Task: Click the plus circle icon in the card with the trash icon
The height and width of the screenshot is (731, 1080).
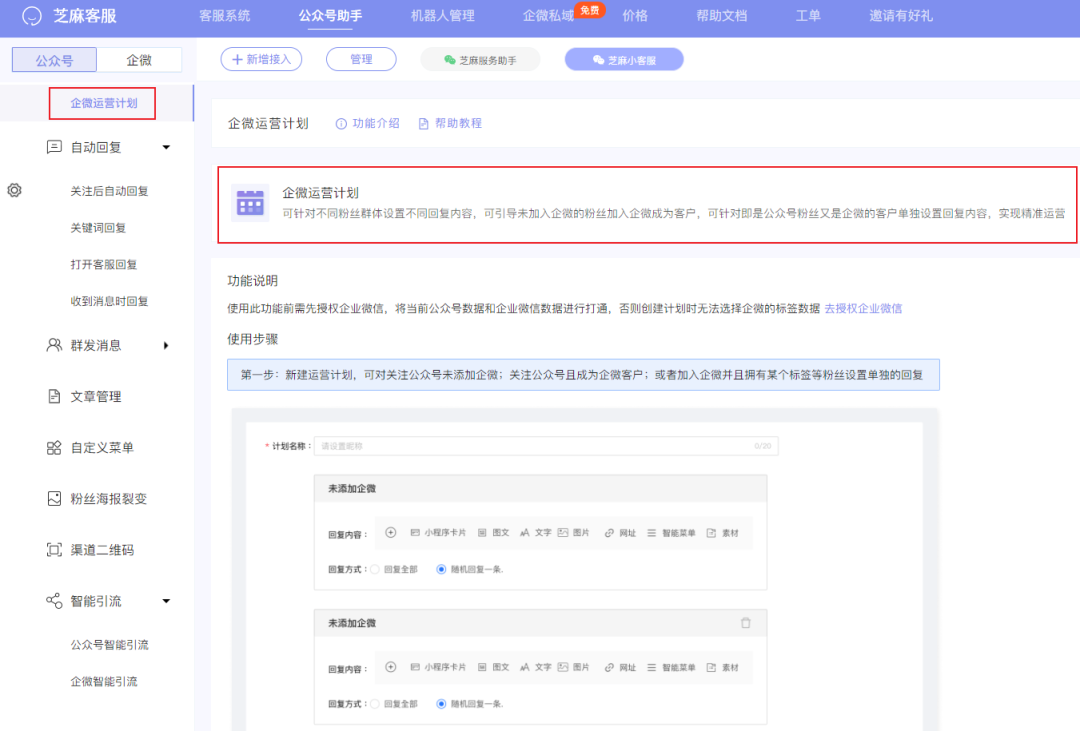Action: coord(391,667)
